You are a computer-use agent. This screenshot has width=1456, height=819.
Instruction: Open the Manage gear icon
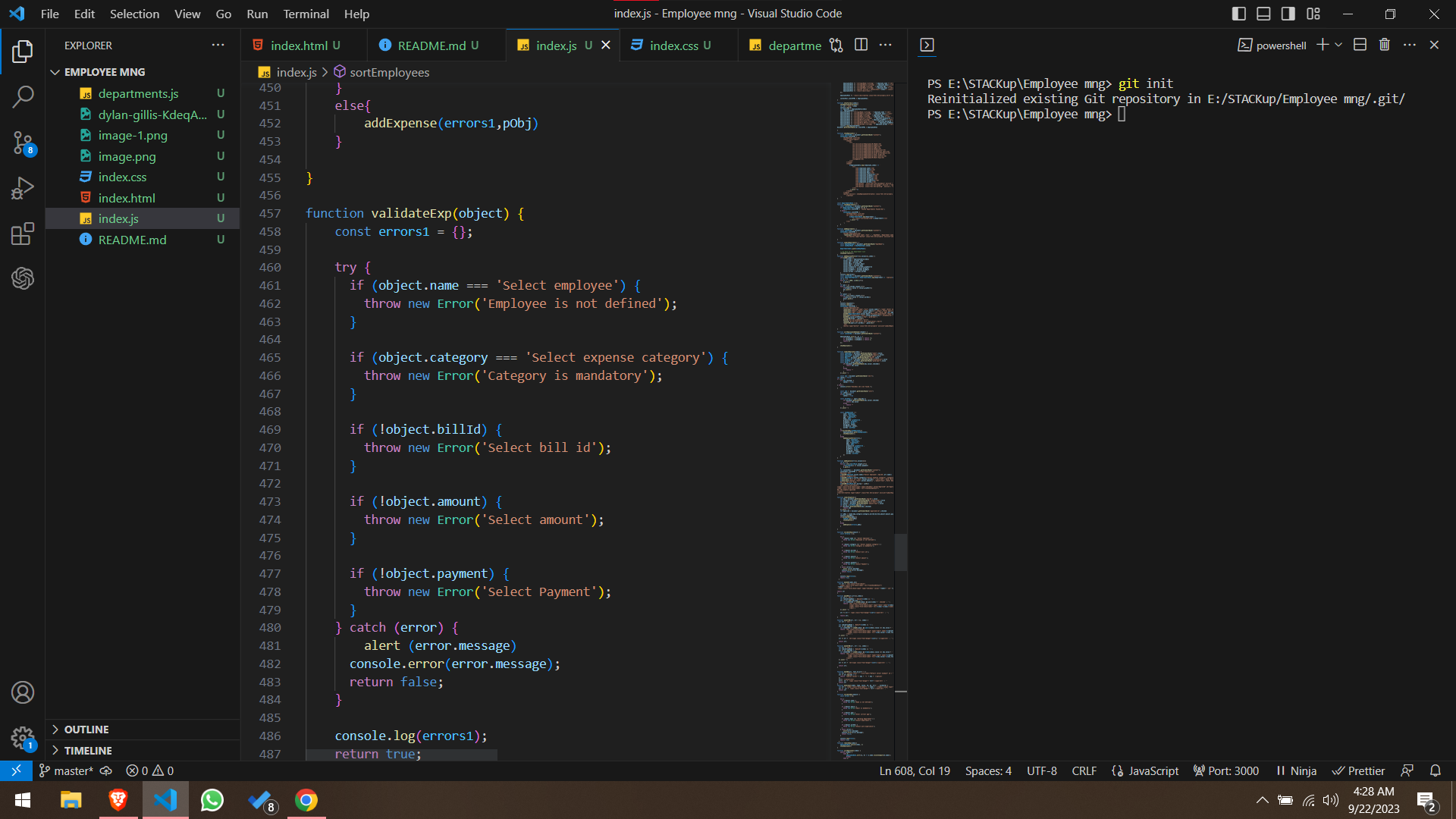click(23, 737)
